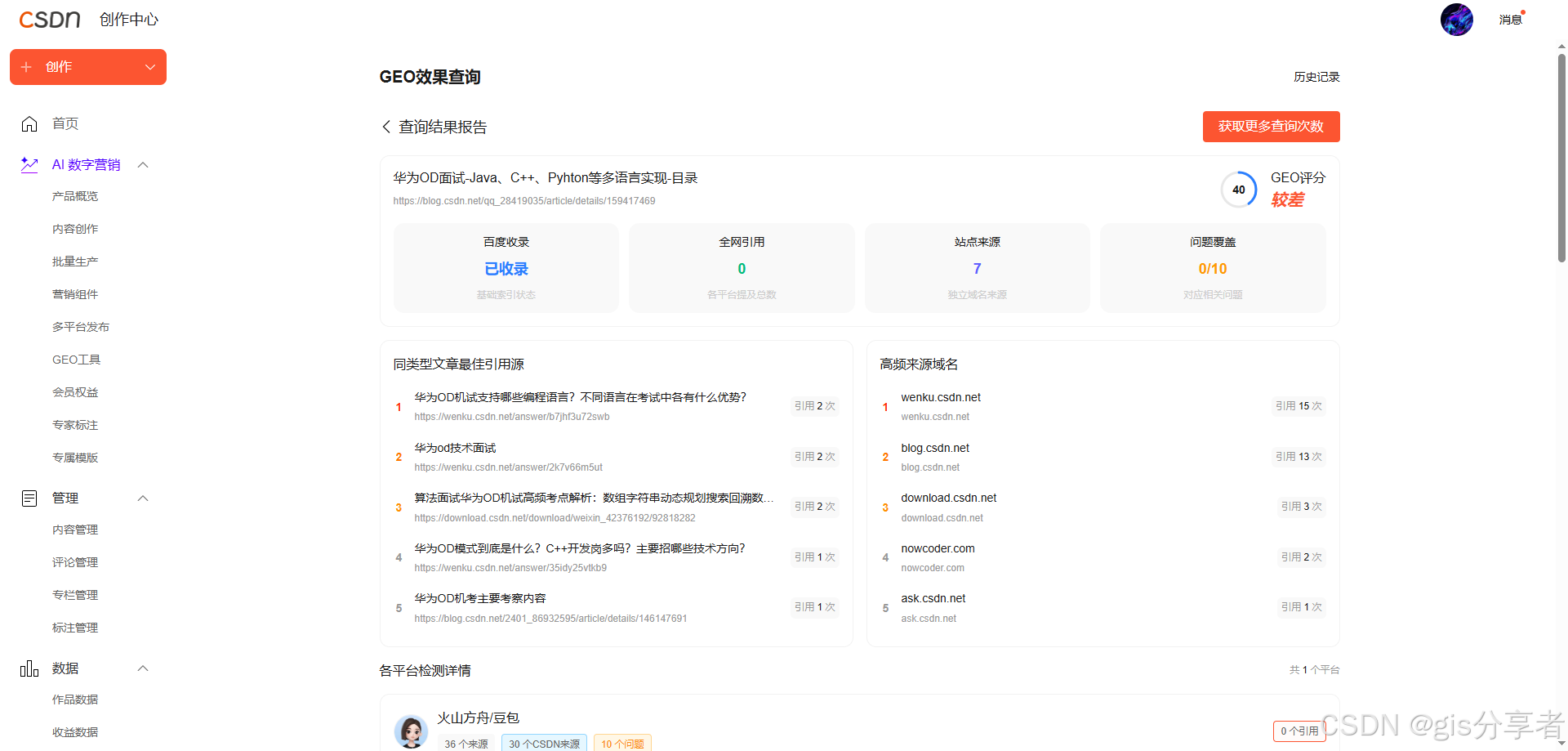Image resolution: width=1568 pixels, height=751 pixels.
Task: Click the 站点来源 card showing 7
Action: [978, 268]
